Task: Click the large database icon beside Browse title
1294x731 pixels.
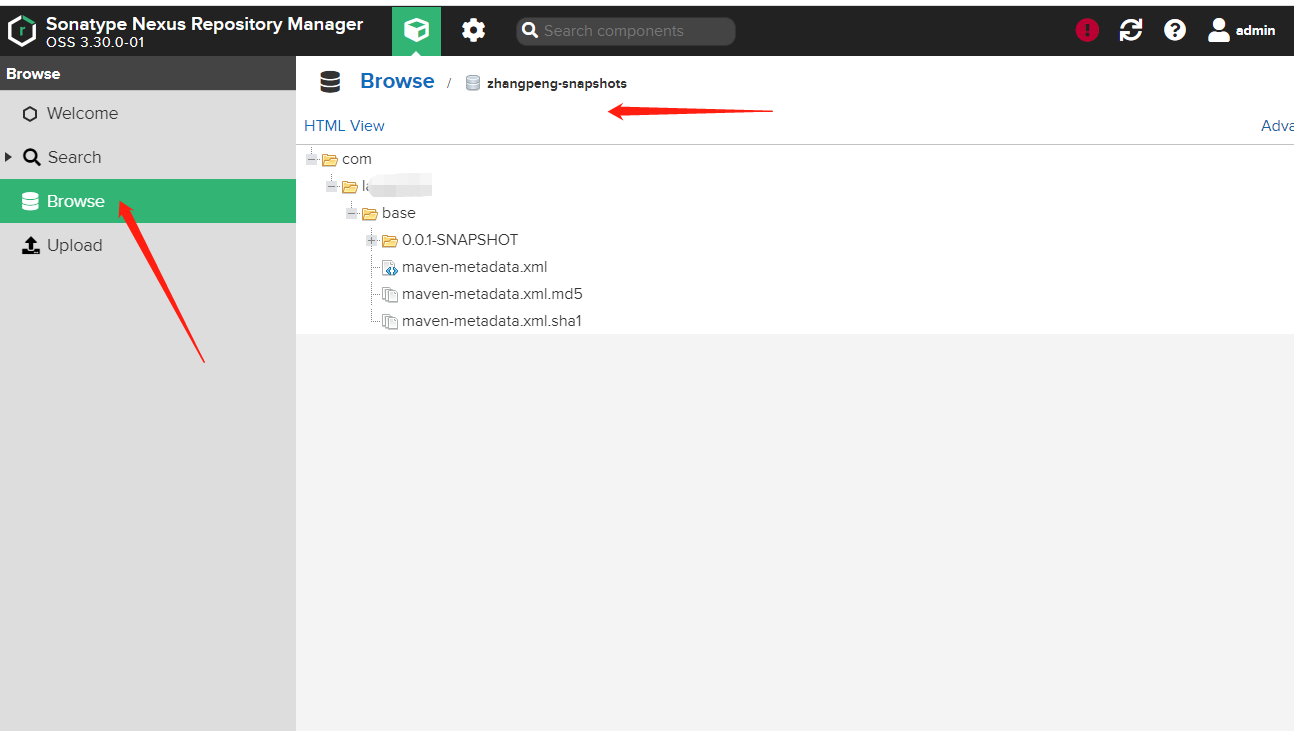Action: coord(330,82)
